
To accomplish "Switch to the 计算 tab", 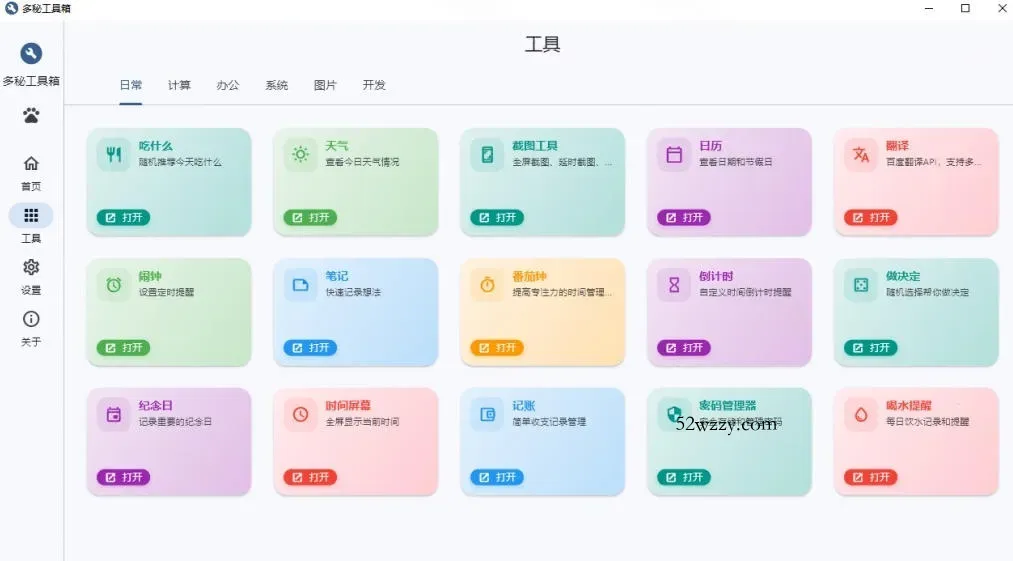I will (x=179, y=85).
